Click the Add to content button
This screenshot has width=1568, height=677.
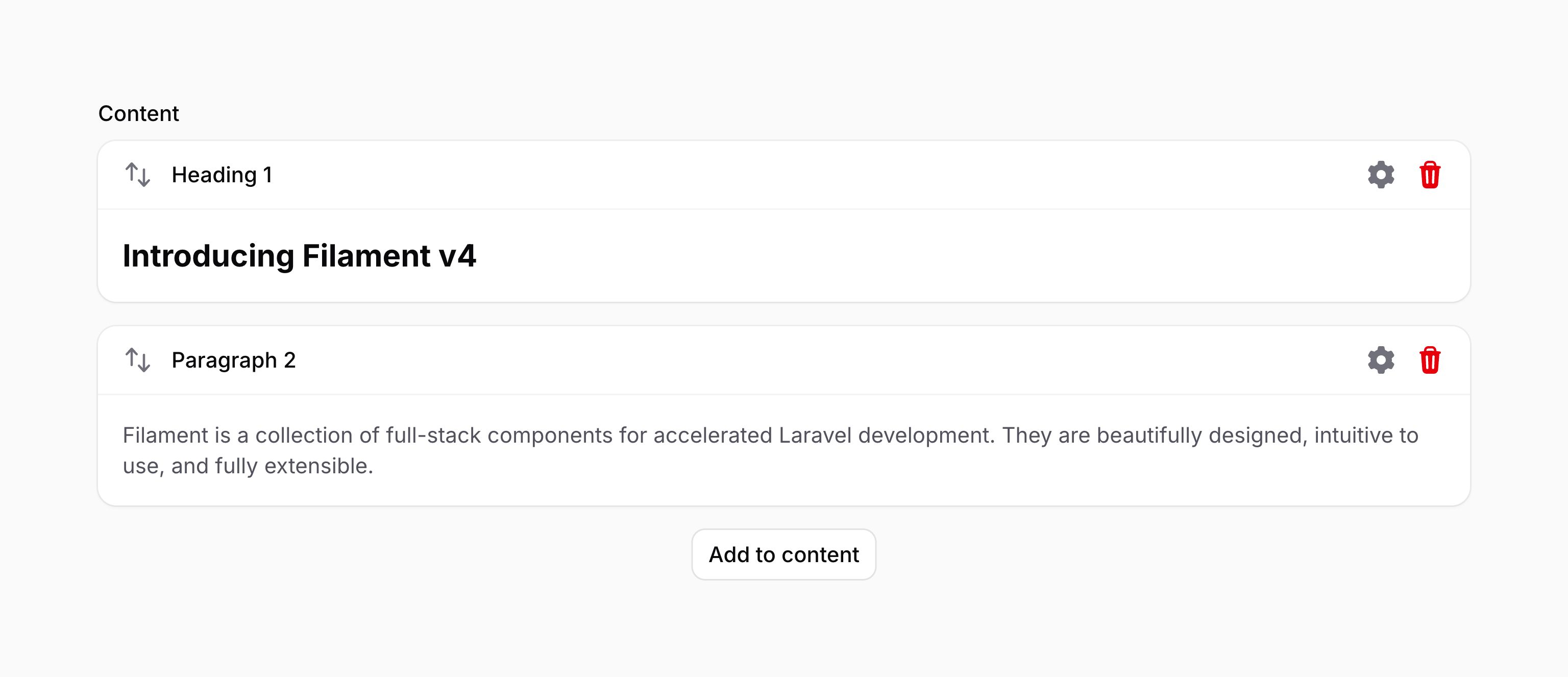(x=783, y=554)
